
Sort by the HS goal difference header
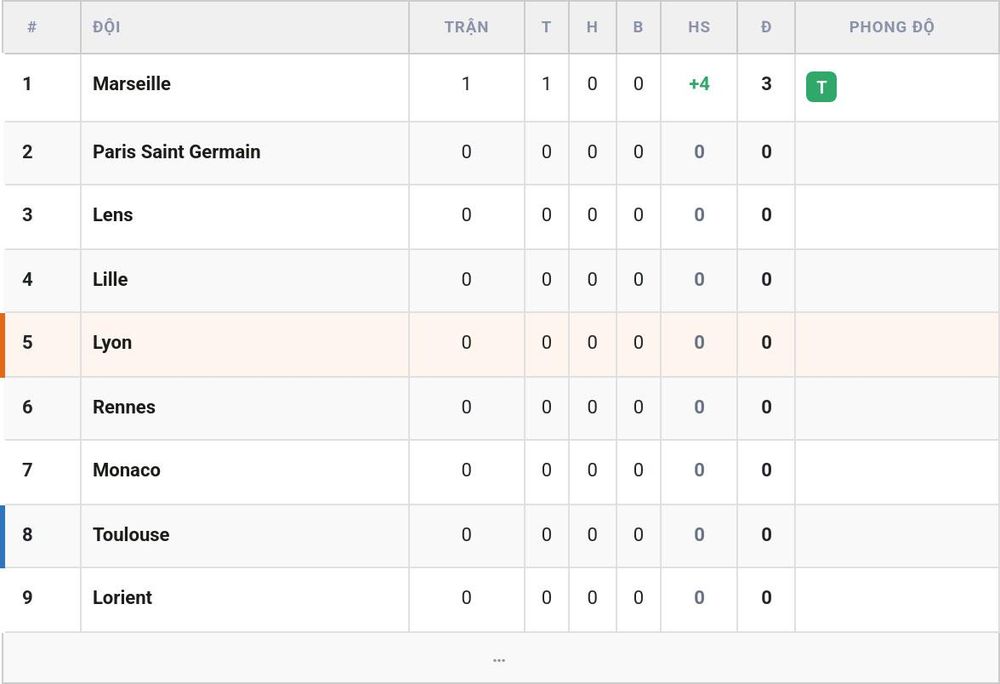pos(699,27)
